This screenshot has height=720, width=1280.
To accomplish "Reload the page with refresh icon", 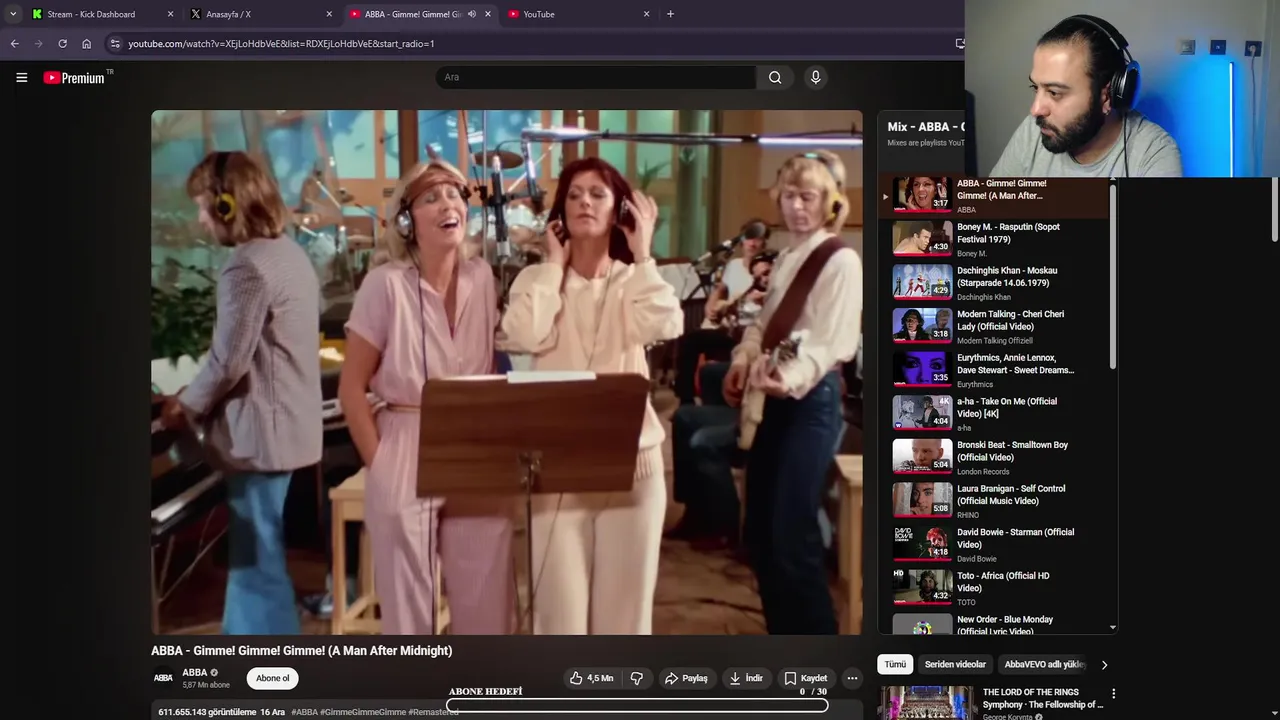I will 62,44.
